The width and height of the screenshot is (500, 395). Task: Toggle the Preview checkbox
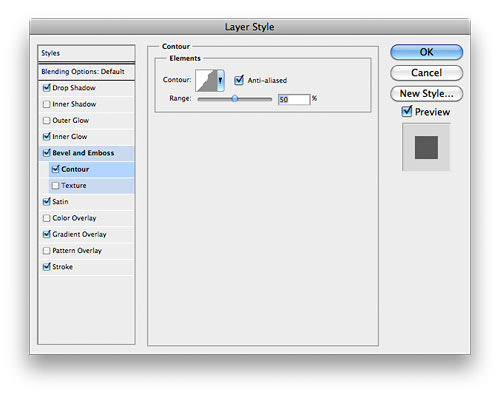click(407, 111)
